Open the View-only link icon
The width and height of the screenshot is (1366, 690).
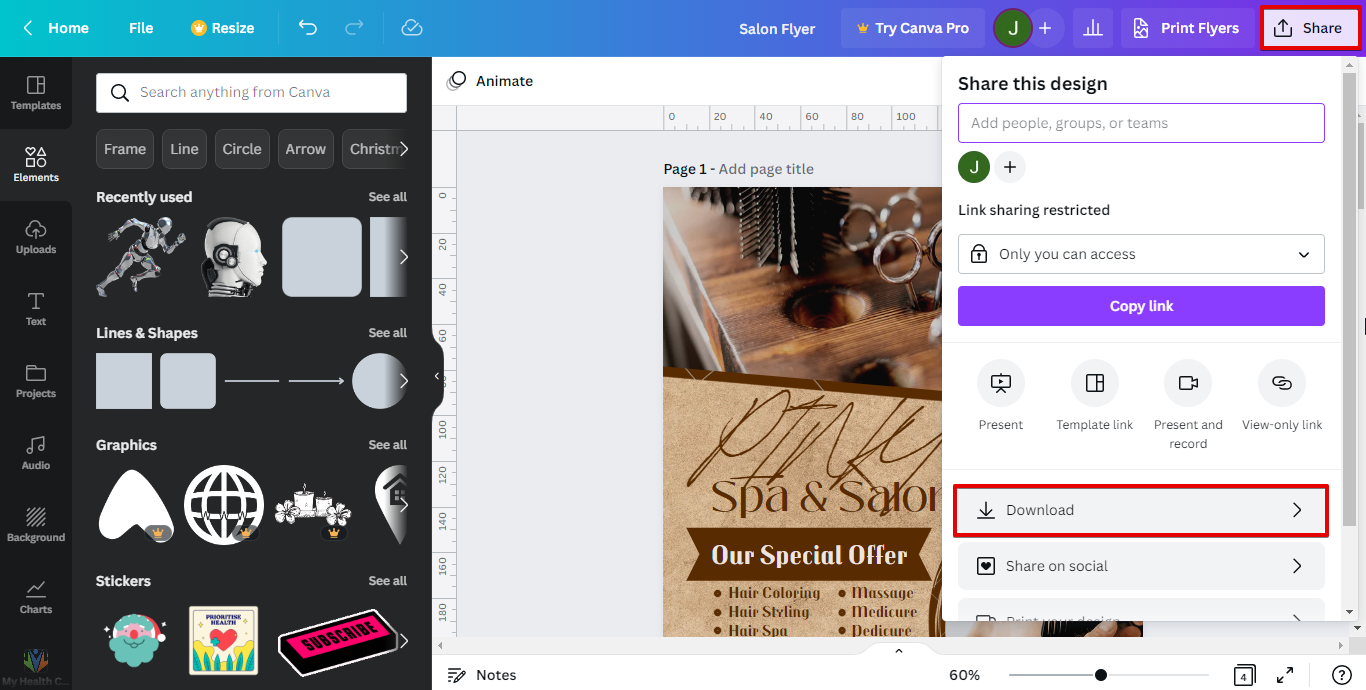click(1282, 383)
